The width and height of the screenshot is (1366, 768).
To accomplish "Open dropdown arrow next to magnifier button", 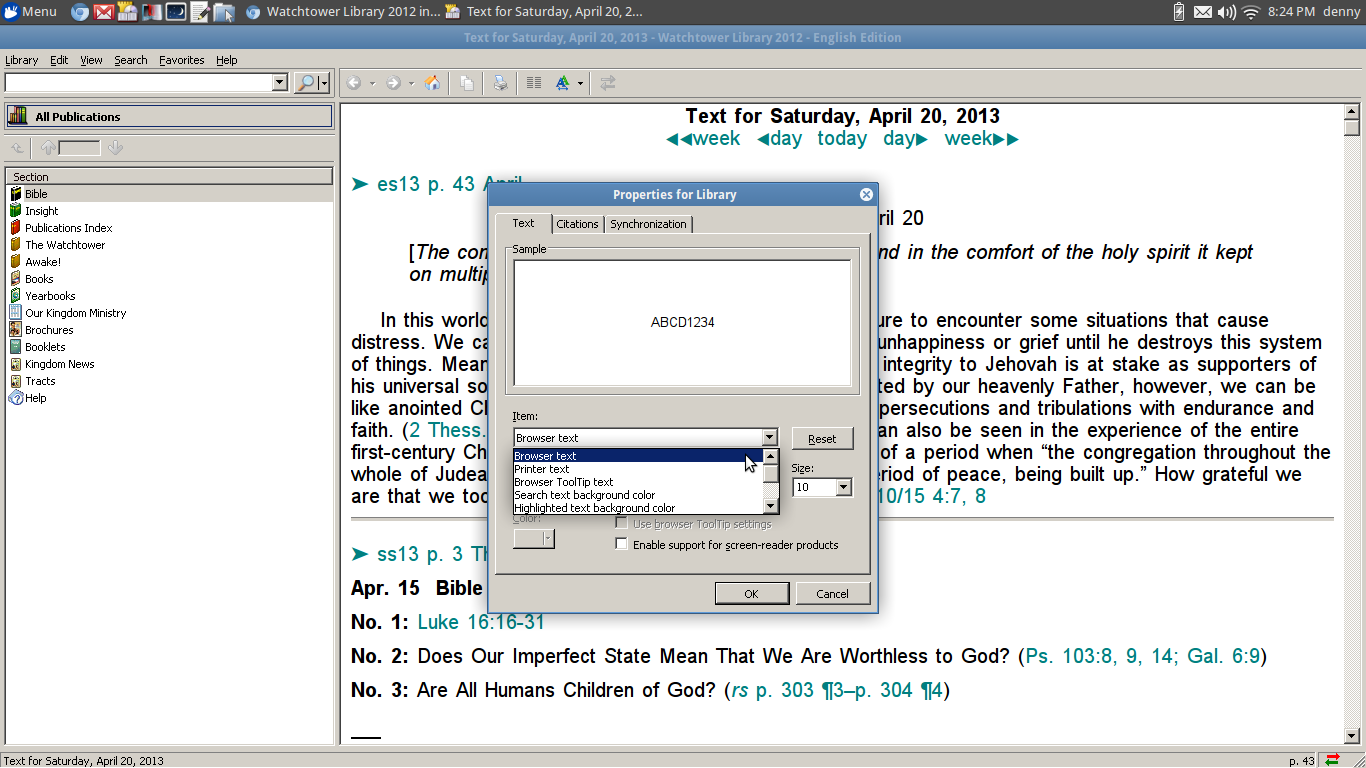I will [324, 83].
